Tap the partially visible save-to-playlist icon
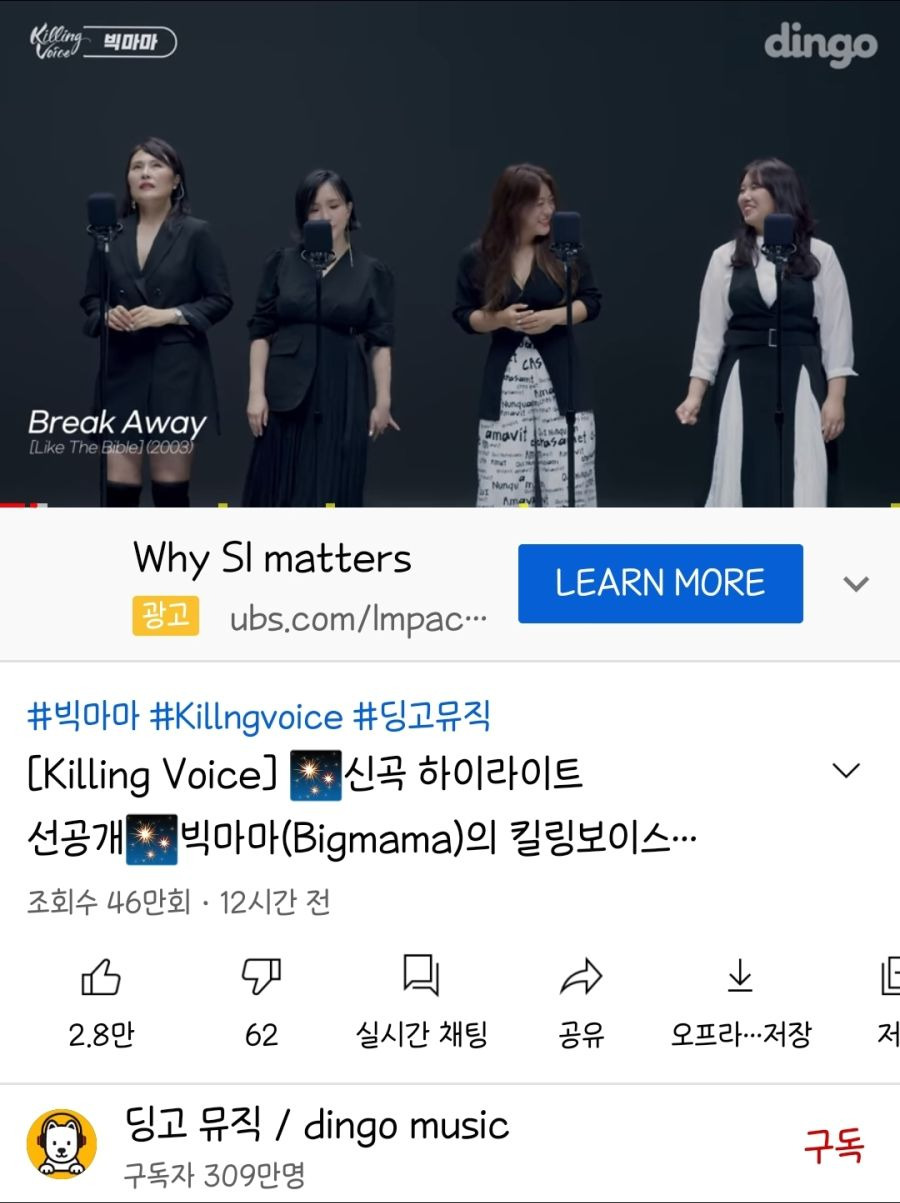The height and width of the screenshot is (1203, 900). click(x=888, y=976)
